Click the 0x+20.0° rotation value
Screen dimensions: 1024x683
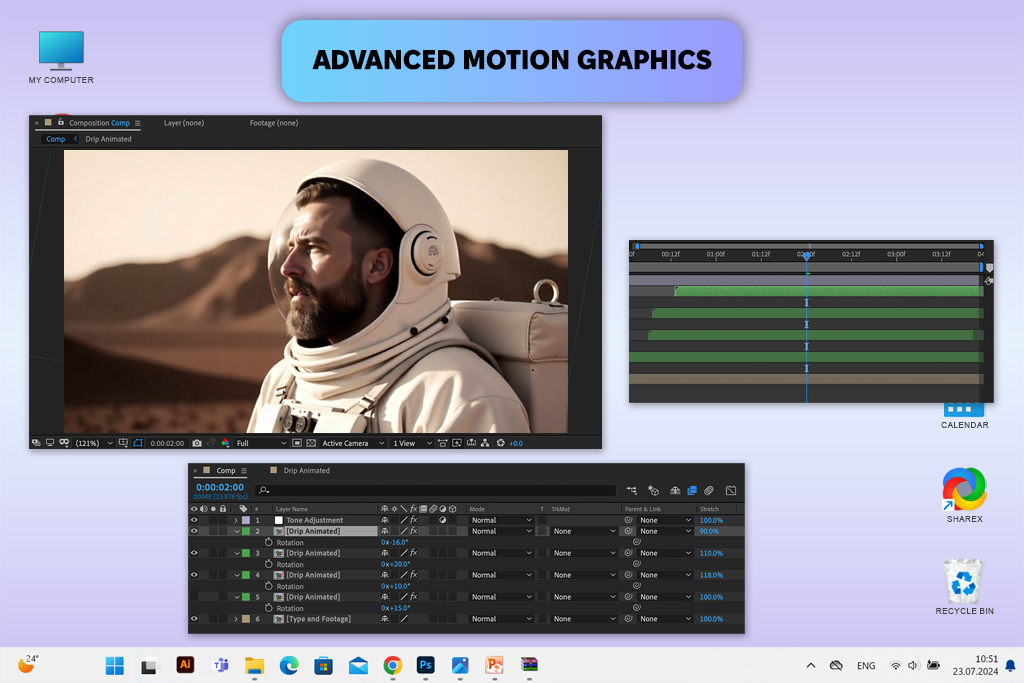tap(396, 564)
